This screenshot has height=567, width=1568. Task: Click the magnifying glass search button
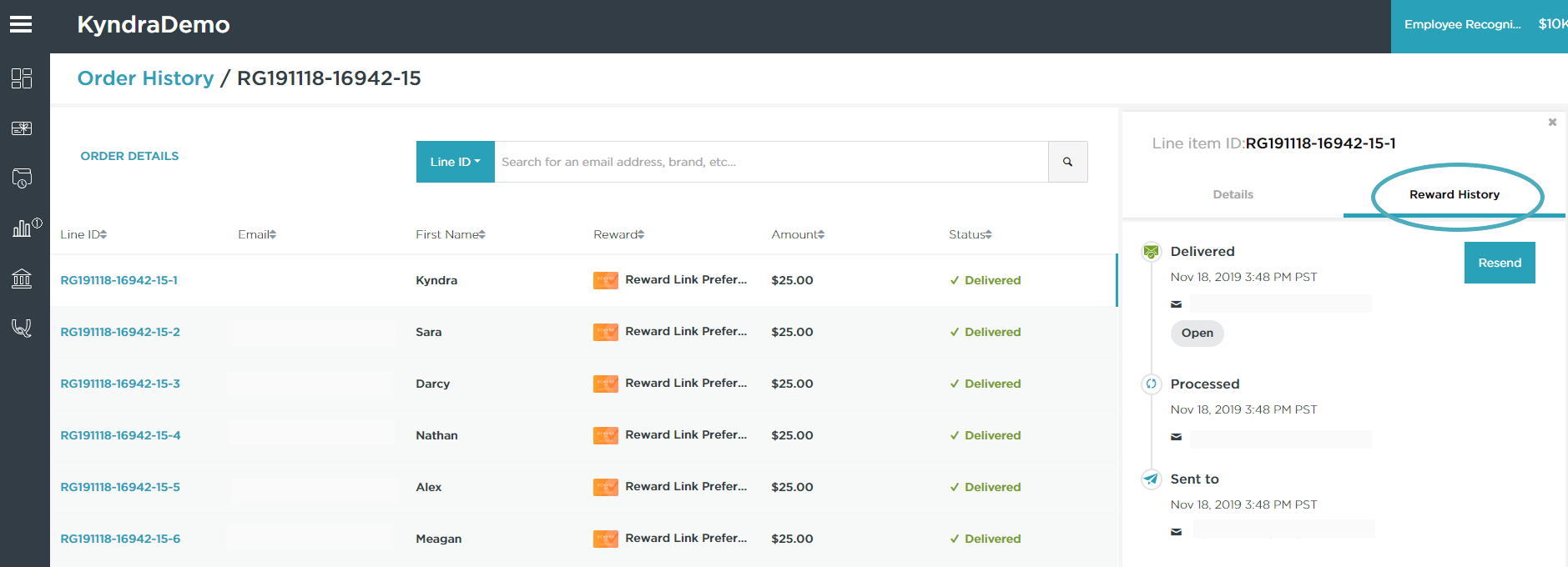pyautogui.click(x=1067, y=162)
